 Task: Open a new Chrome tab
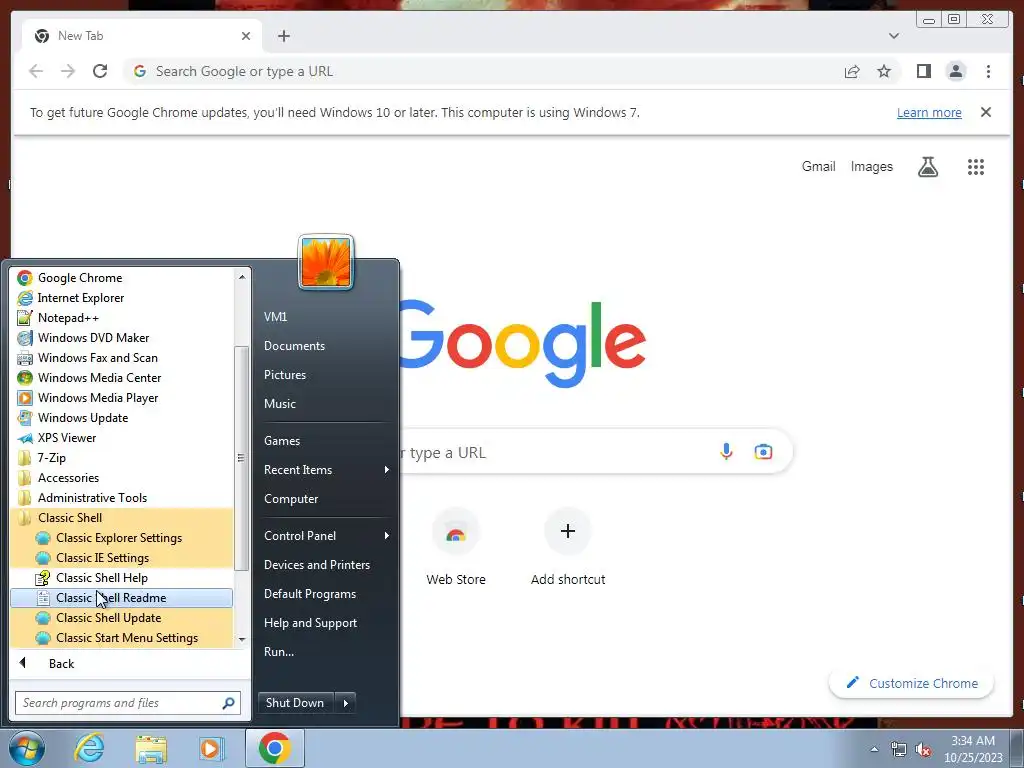pyautogui.click(x=283, y=36)
